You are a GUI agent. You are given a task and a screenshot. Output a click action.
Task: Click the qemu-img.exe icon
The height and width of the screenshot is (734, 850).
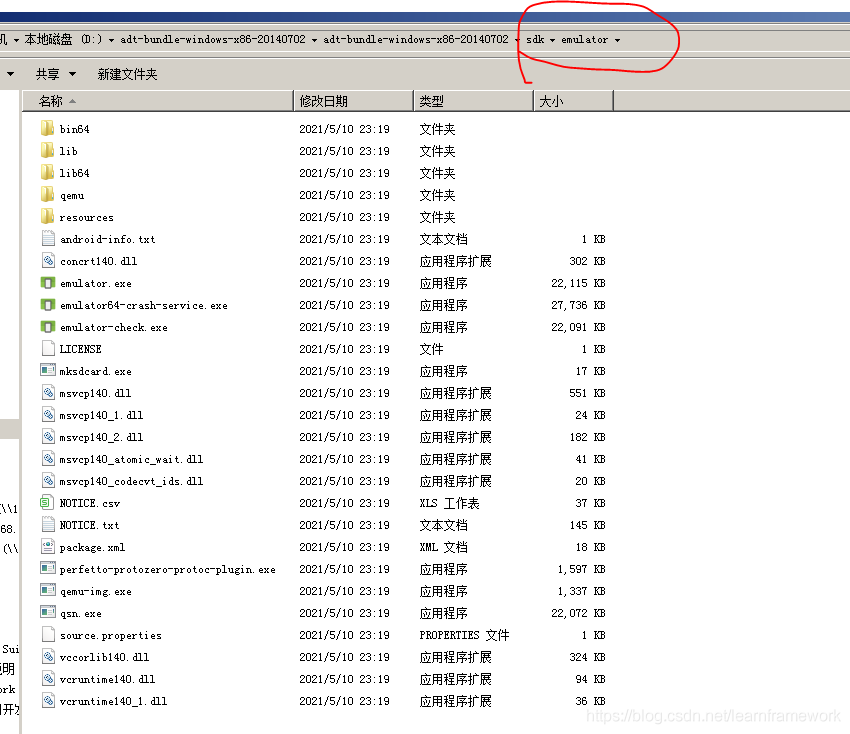[x=48, y=590]
